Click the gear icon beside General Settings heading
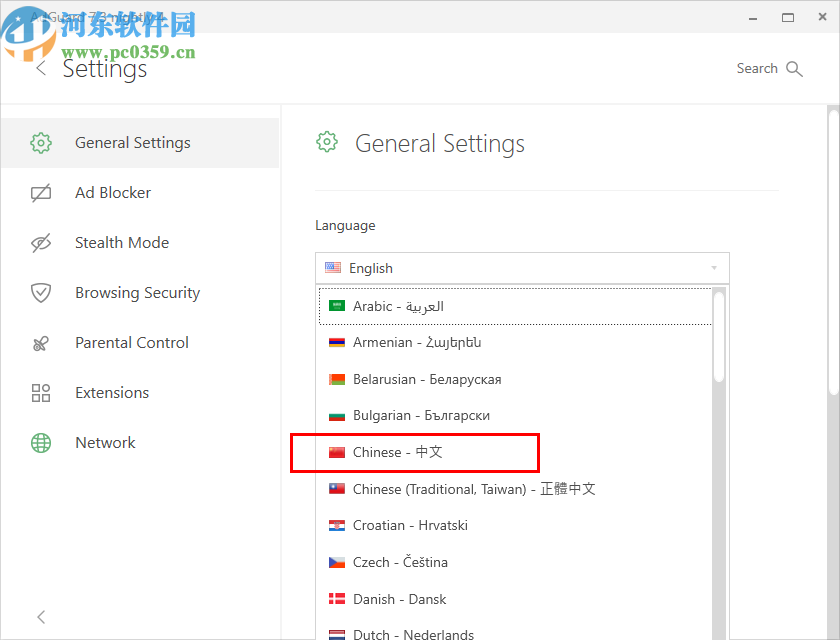The height and width of the screenshot is (640, 840). coord(327,142)
